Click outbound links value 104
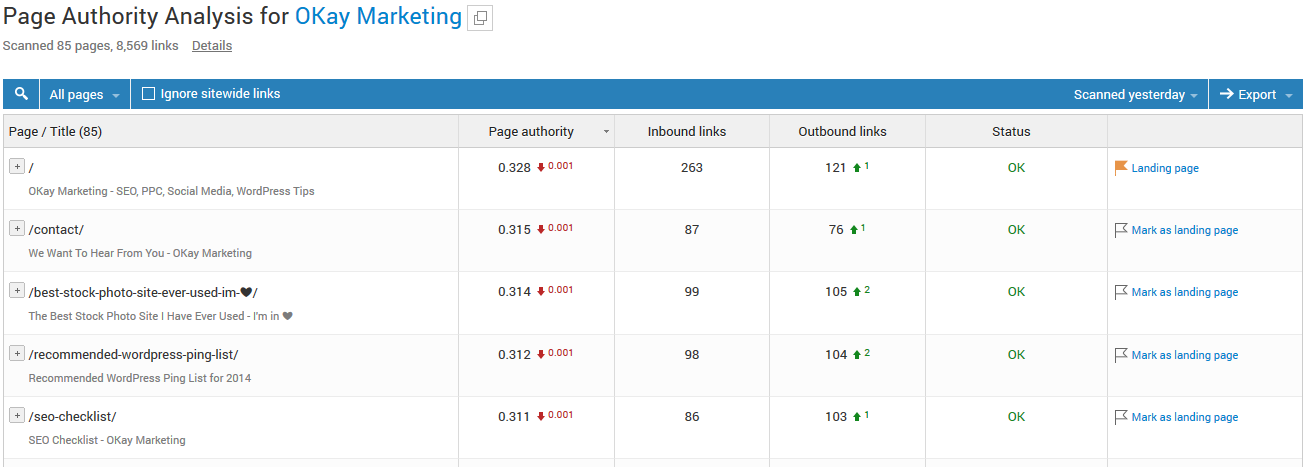Image resolution: width=1309 pixels, height=467 pixels. tap(836, 355)
